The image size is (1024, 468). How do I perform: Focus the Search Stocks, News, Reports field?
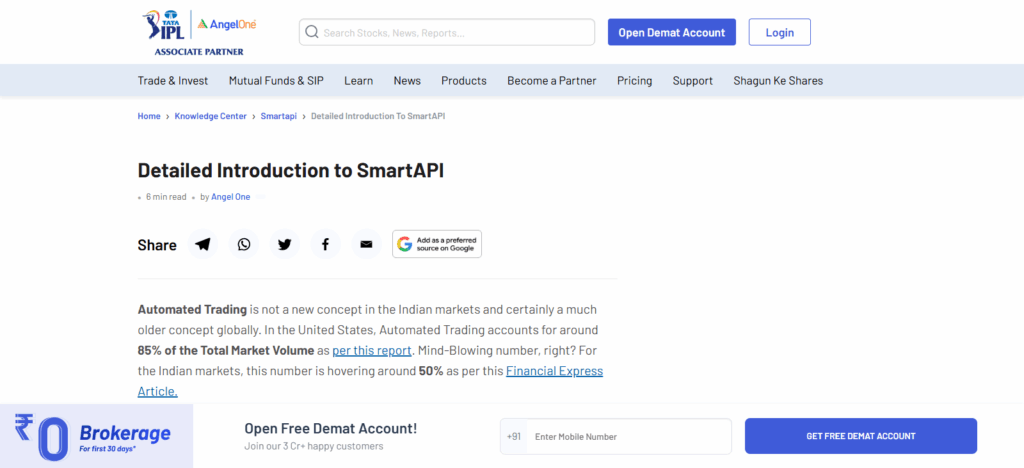click(447, 32)
